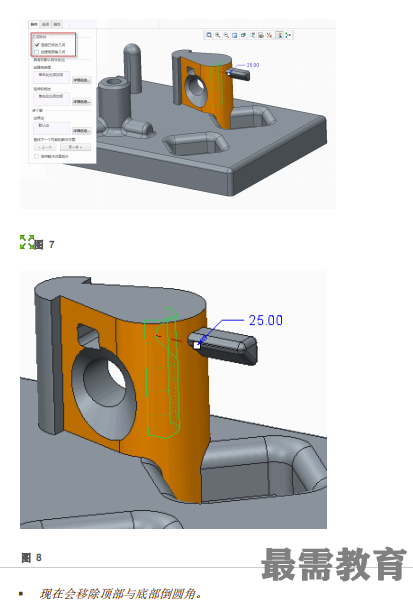Viewport: 413px width, 604px height.
Task: Enable the unchecked checkbox inside red box
Action: tap(37, 52)
